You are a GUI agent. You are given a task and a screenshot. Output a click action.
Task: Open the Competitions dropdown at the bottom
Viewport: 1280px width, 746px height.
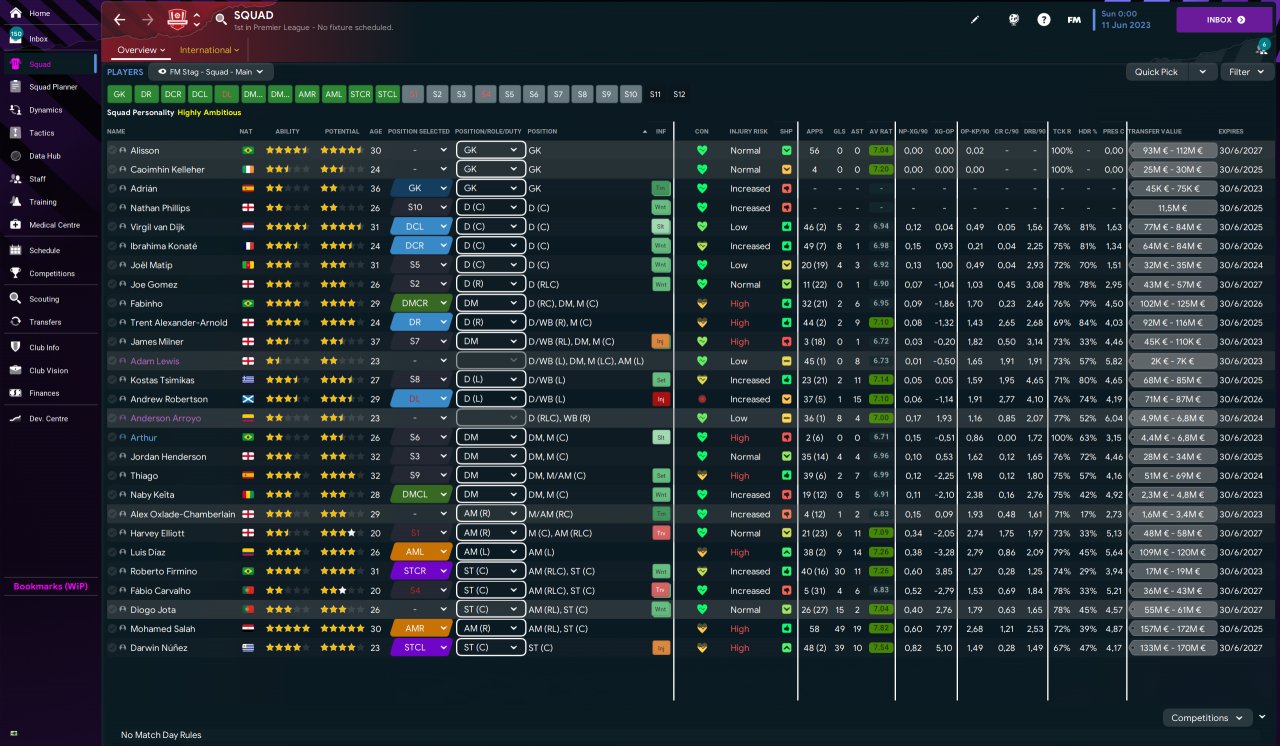click(1207, 718)
